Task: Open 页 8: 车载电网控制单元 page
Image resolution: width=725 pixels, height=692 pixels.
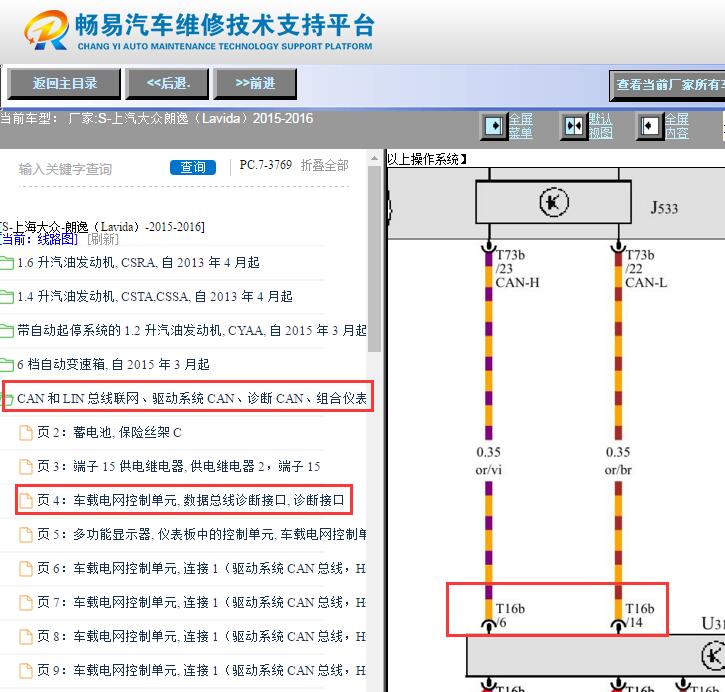Action: (202, 637)
